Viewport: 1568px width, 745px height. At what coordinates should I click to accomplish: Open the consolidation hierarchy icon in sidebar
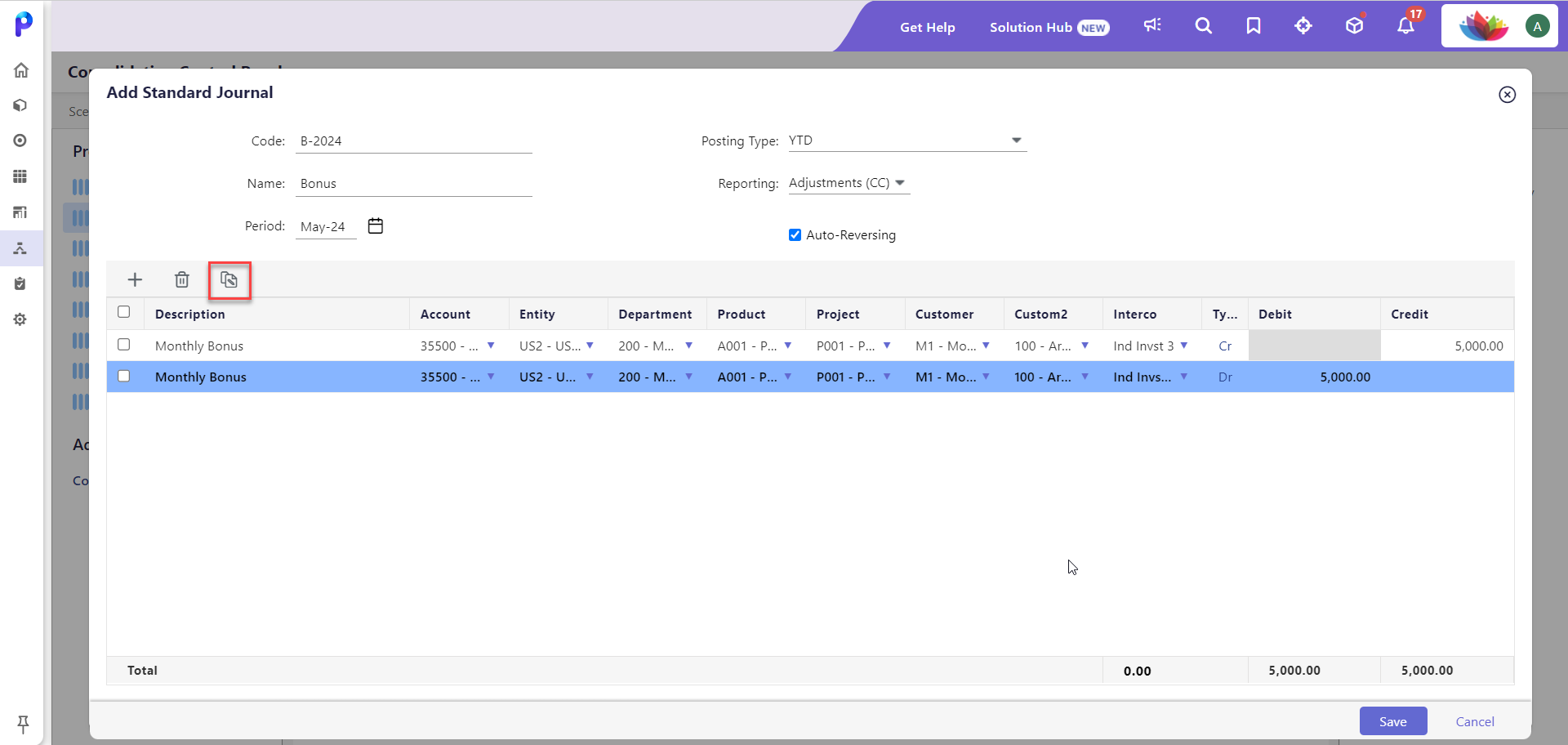tap(21, 248)
